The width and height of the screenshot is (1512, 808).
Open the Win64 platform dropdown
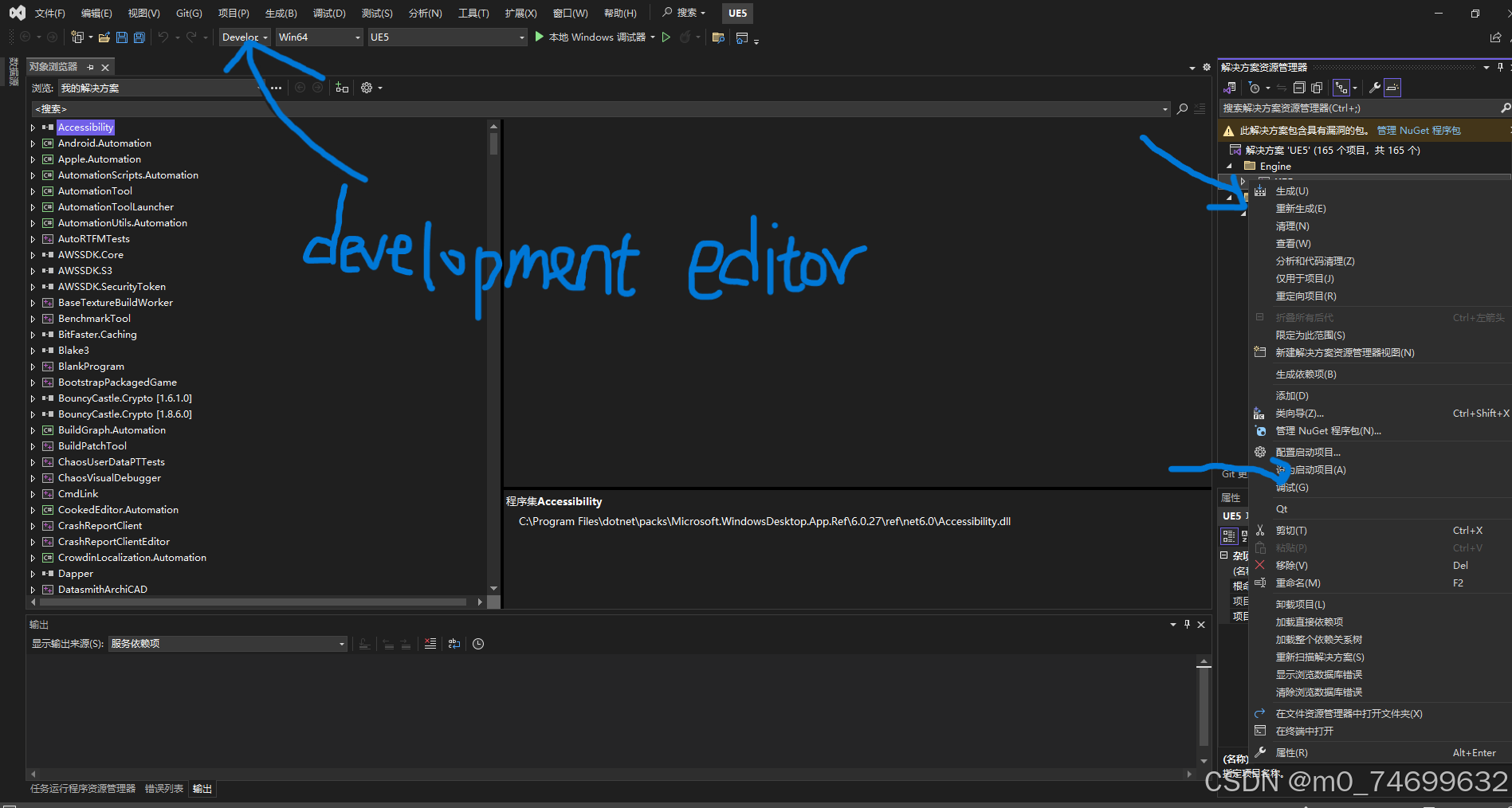tap(319, 37)
